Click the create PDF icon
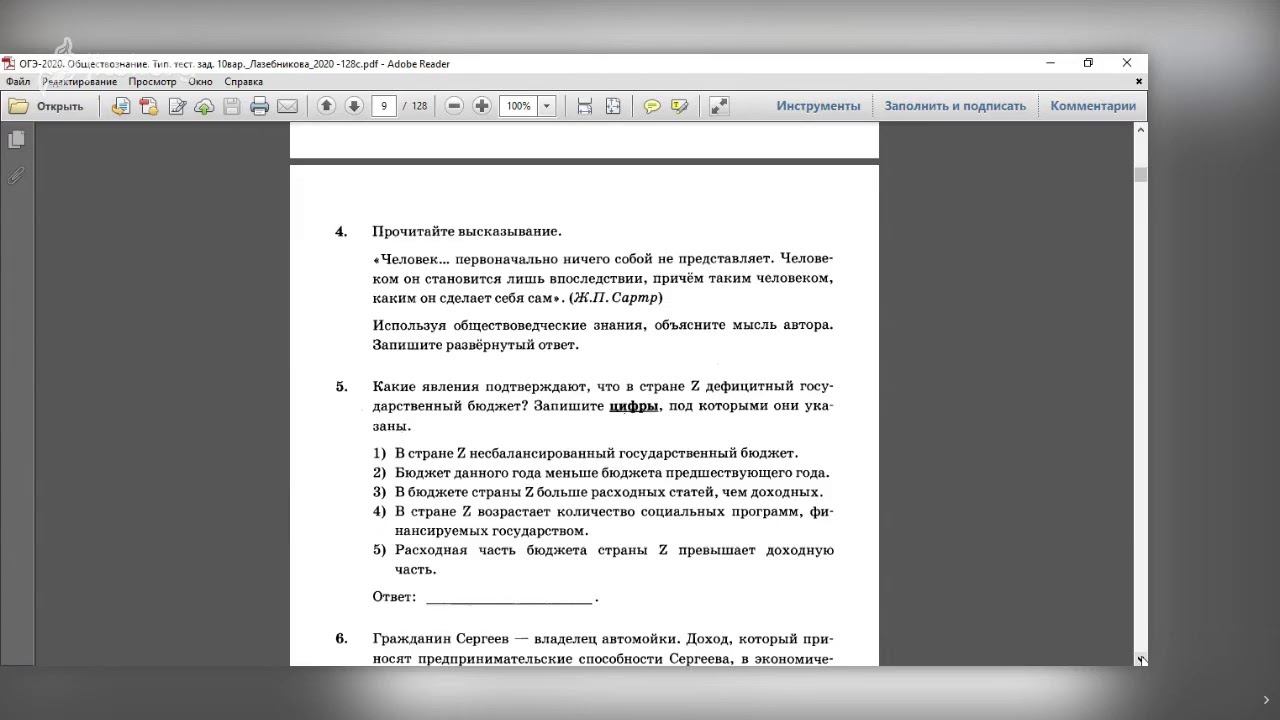 click(x=148, y=106)
